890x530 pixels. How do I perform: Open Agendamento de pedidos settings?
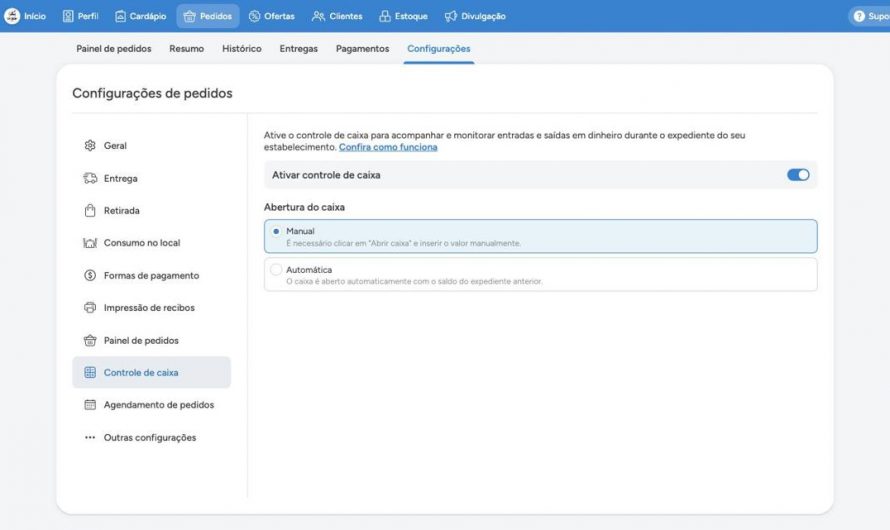(152, 405)
